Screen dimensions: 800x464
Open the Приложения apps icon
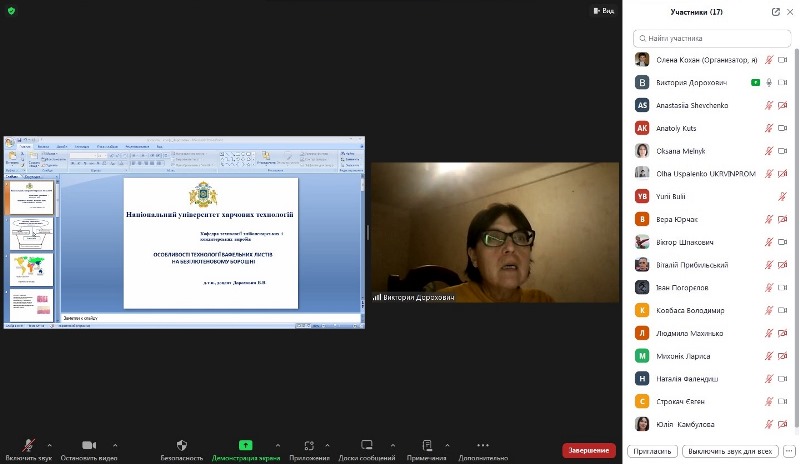309,445
